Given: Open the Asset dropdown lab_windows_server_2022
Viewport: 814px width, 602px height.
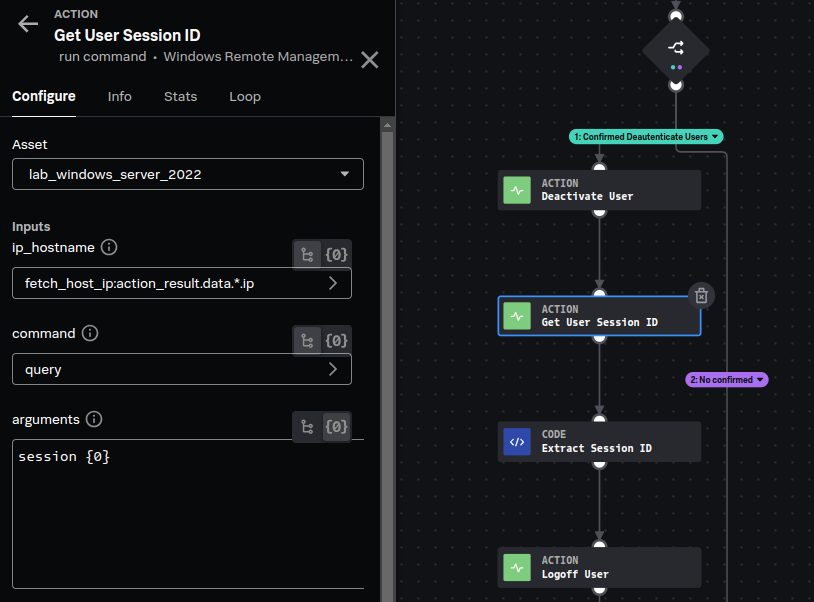Looking at the screenshot, I should 188,174.
